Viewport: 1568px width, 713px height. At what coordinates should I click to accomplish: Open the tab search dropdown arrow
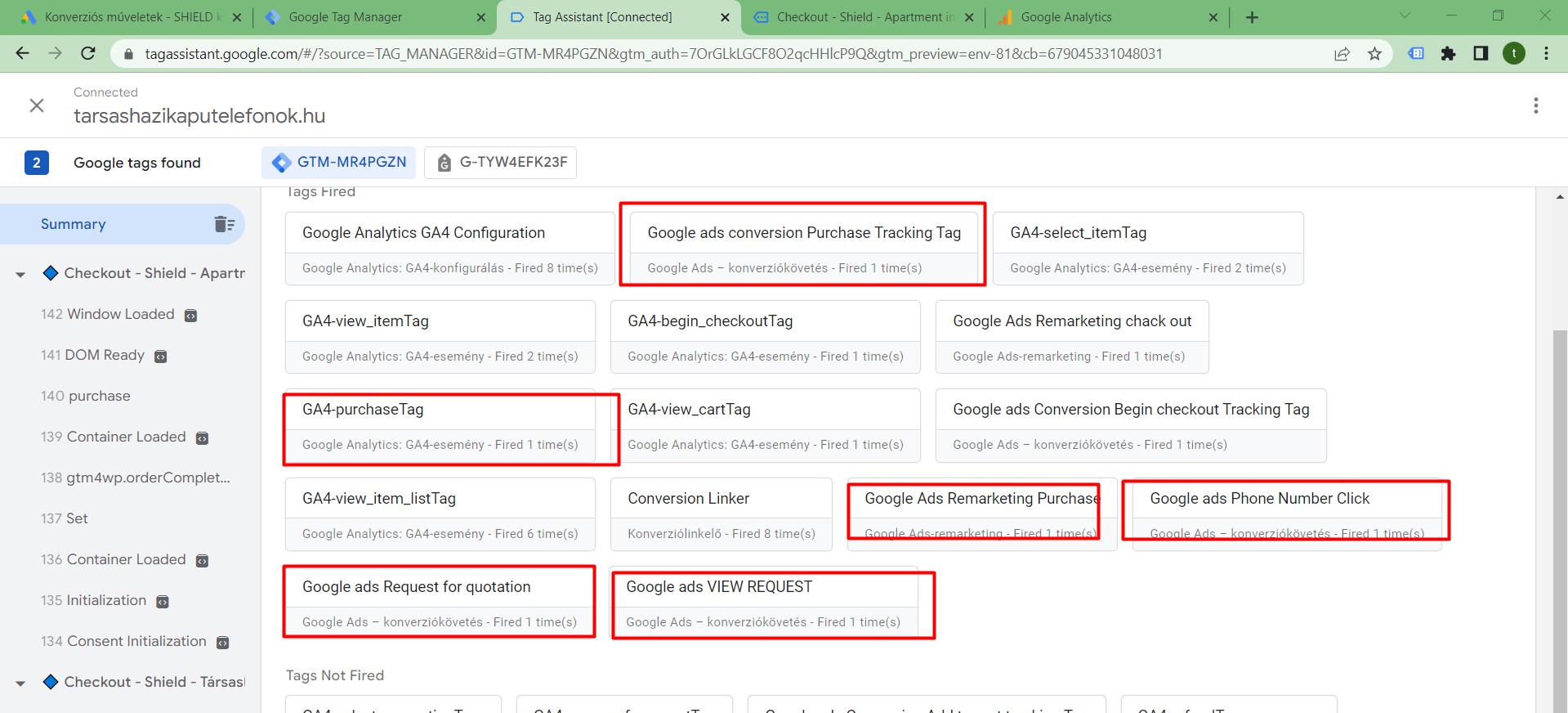click(1405, 16)
